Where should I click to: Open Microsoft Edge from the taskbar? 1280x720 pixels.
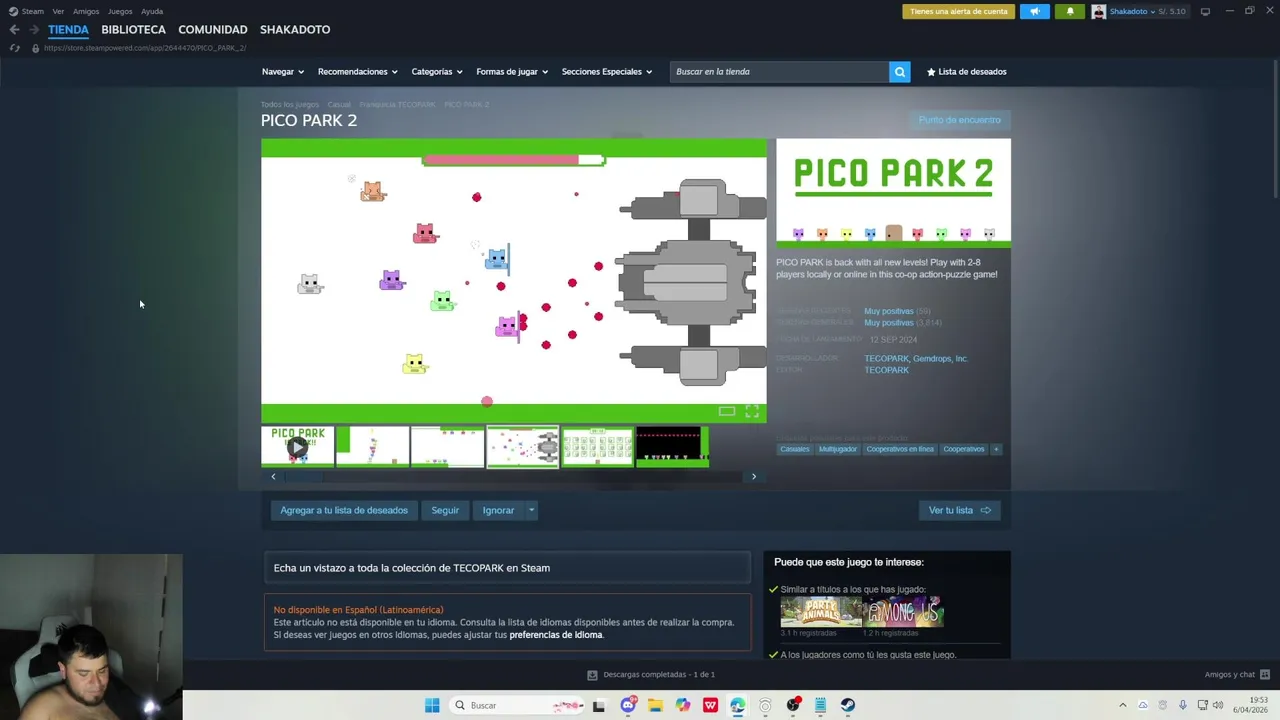click(x=738, y=705)
